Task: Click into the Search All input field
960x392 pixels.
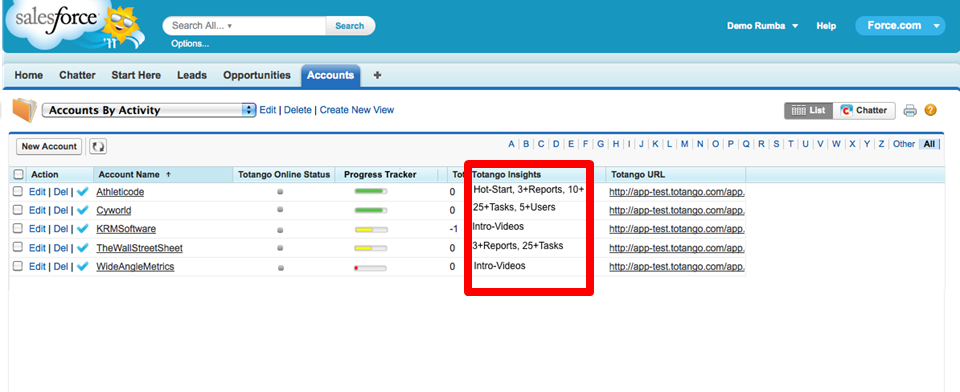Action: click(245, 26)
